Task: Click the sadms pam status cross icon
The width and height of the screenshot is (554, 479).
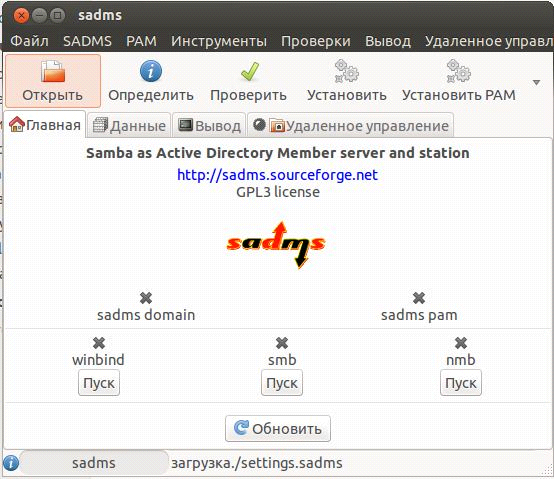Action: 419,298
